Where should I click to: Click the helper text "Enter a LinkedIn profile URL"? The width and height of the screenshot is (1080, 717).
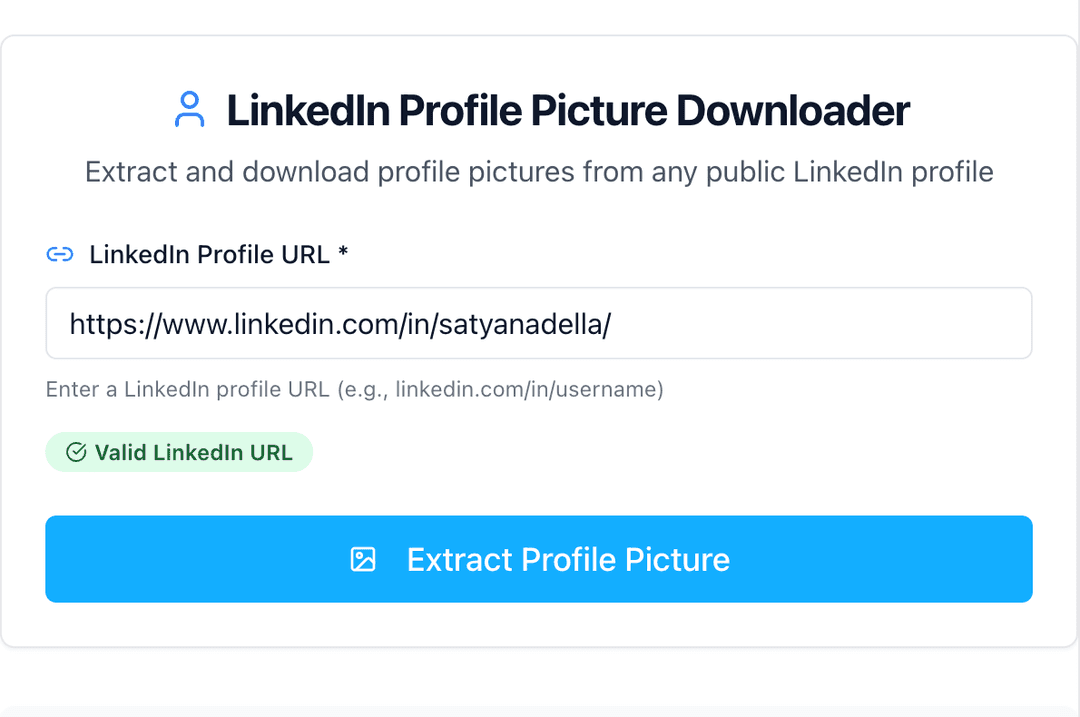pos(187,389)
